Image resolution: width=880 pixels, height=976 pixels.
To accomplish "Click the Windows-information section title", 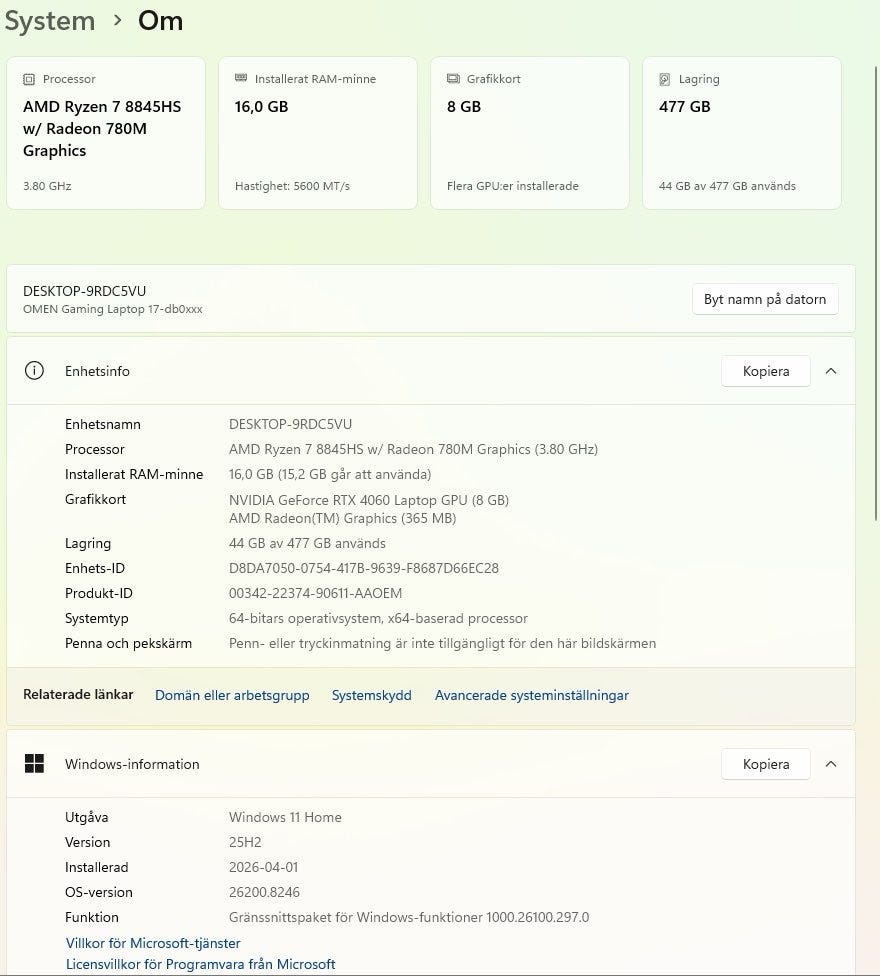I will [x=132, y=764].
